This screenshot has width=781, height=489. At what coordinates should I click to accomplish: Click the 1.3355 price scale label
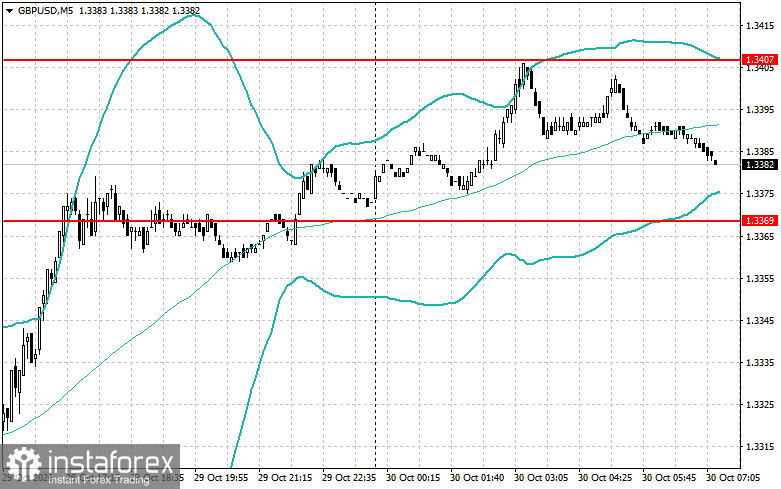coord(760,278)
